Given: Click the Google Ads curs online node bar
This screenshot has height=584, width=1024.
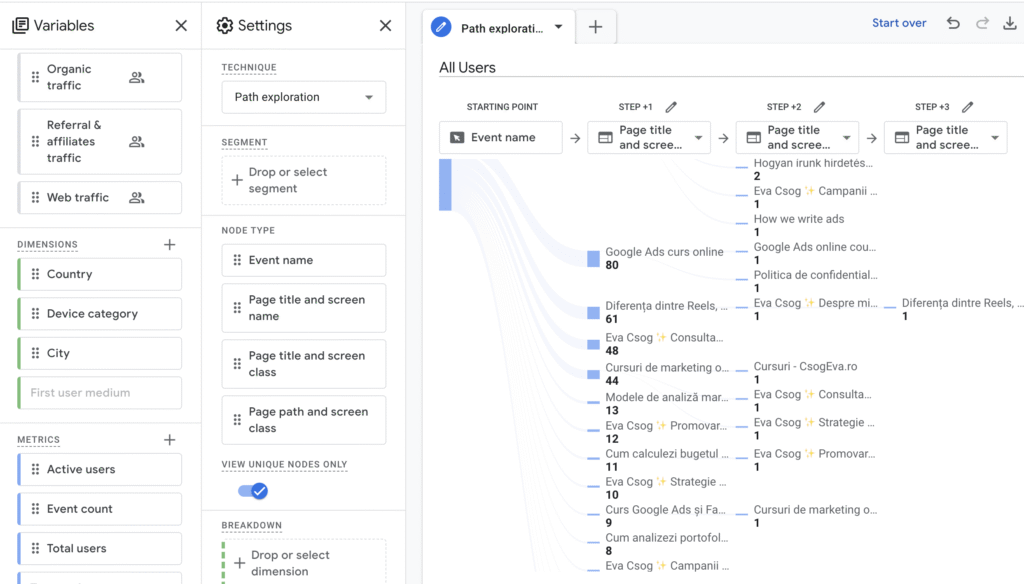Looking at the screenshot, I should [593, 259].
